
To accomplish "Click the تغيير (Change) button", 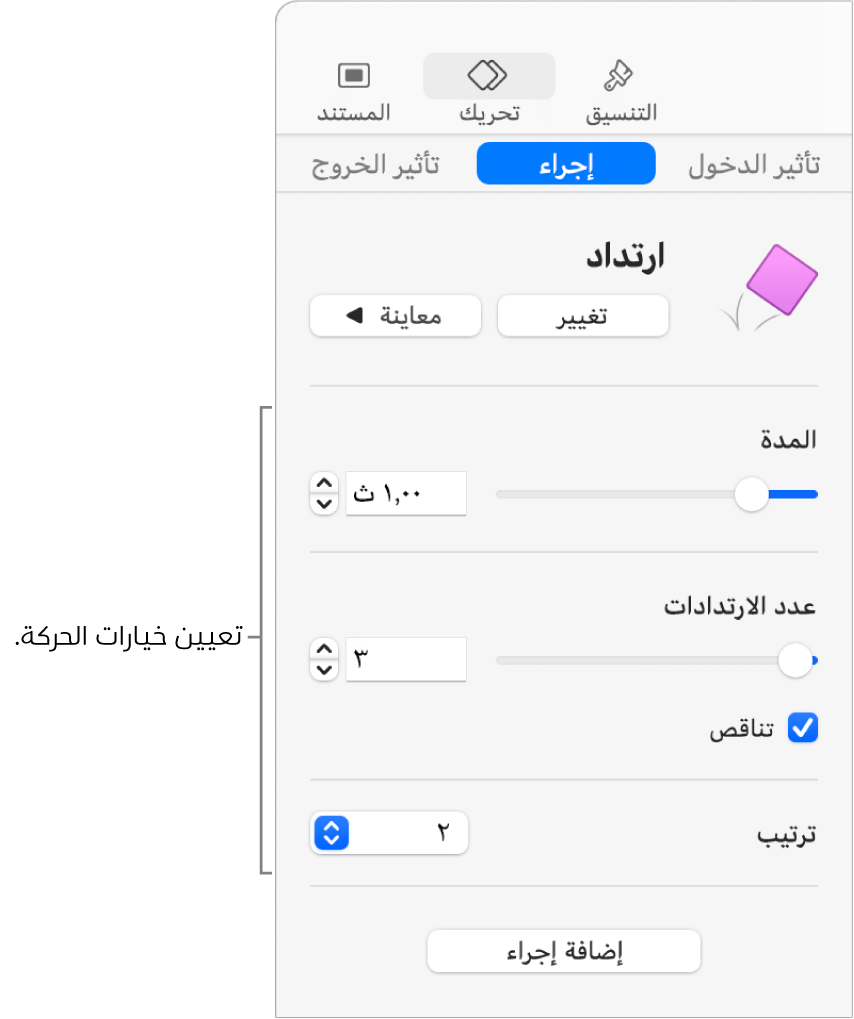I will [x=583, y=317].
